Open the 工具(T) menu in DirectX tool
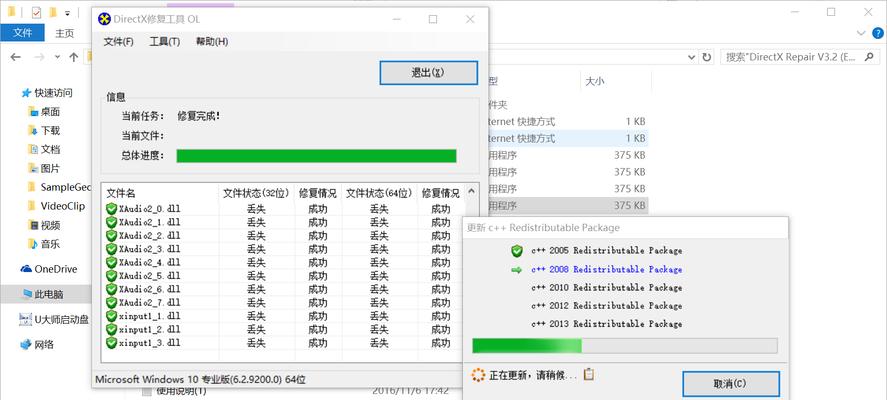Image resolution: width=887 pixels, height=400 pixels. pos(165,41)
